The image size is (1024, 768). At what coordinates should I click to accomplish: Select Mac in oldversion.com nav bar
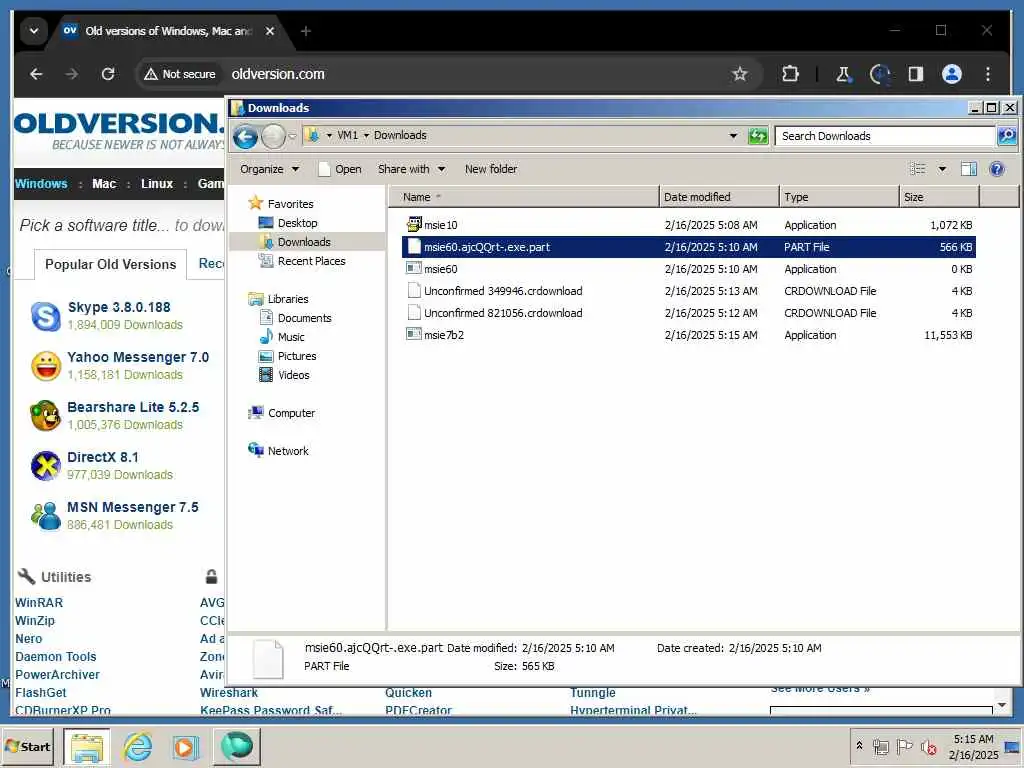[x=104, y=184]
